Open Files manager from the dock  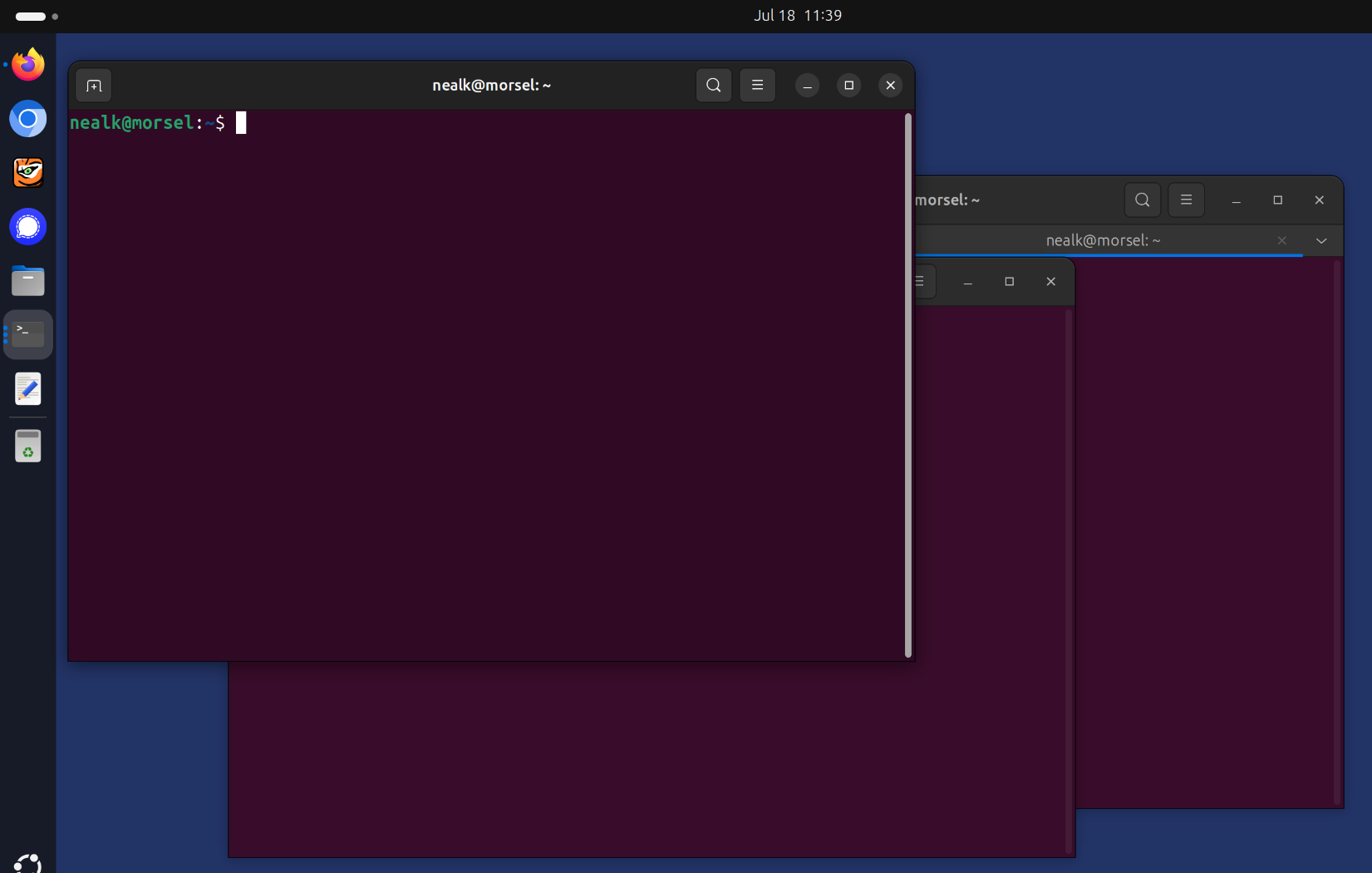(x=28, y=281)
